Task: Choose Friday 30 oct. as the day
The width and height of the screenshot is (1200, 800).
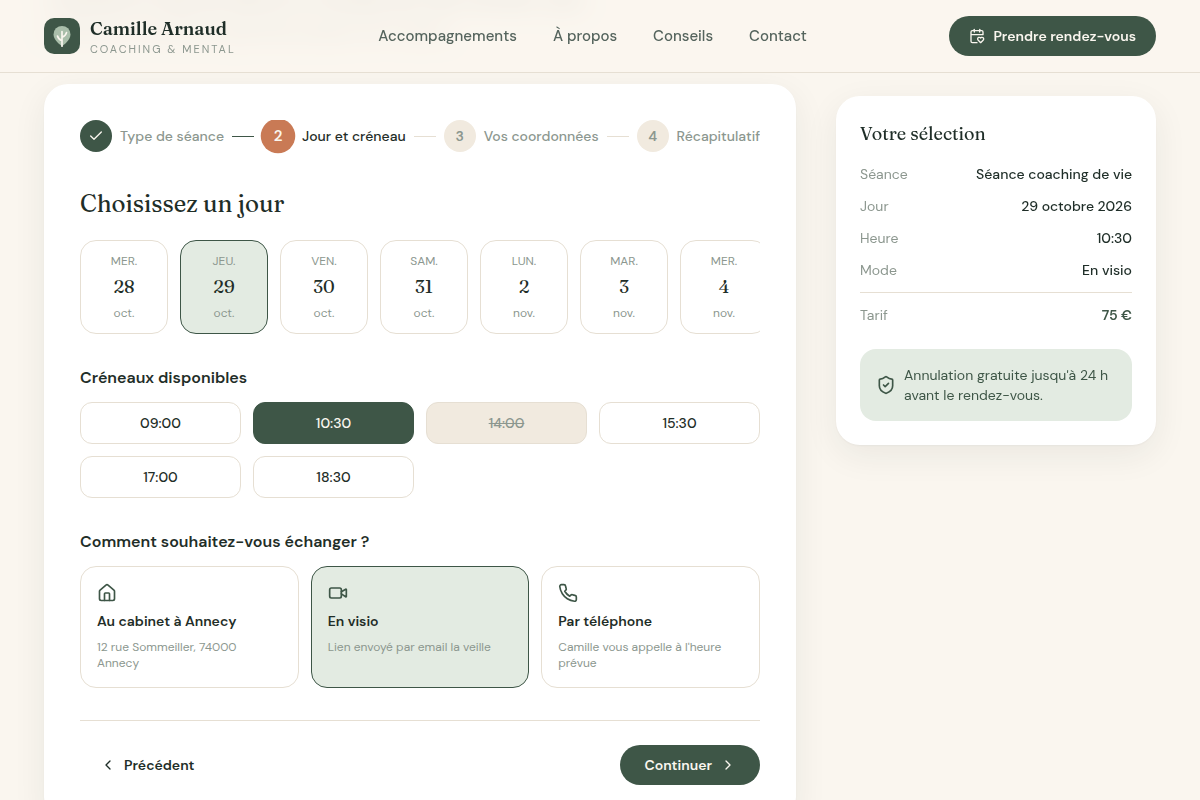Action: point(324,287)
